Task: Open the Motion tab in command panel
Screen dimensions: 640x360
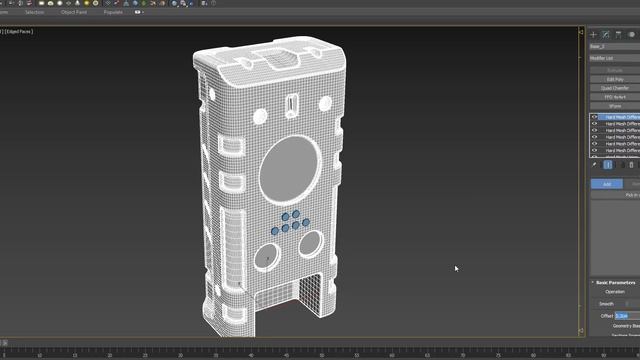Action: 632,35
